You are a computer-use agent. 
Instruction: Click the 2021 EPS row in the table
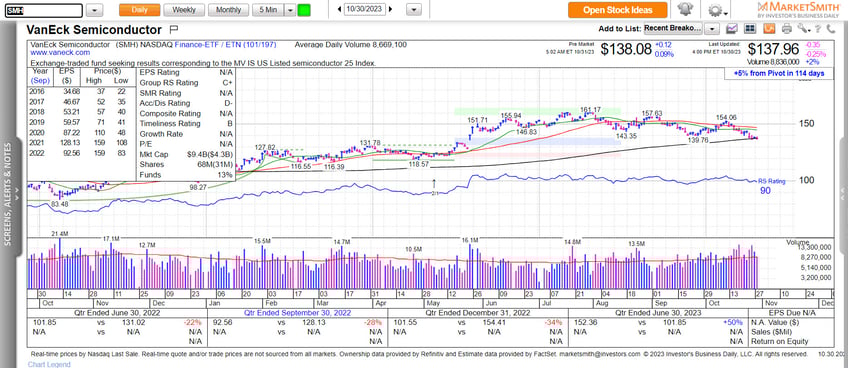click(81, 142)
